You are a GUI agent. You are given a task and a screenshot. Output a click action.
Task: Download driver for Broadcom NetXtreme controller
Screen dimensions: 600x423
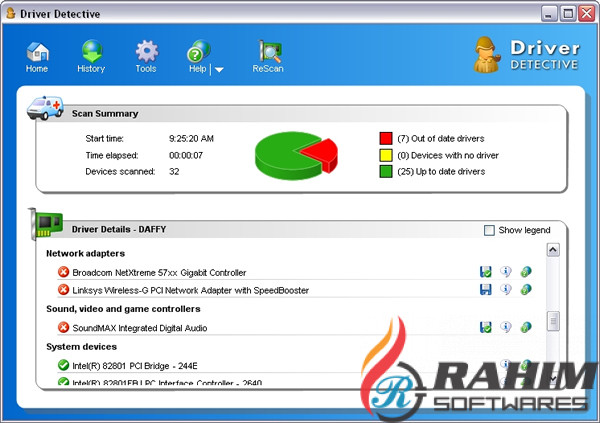[486, 272]
